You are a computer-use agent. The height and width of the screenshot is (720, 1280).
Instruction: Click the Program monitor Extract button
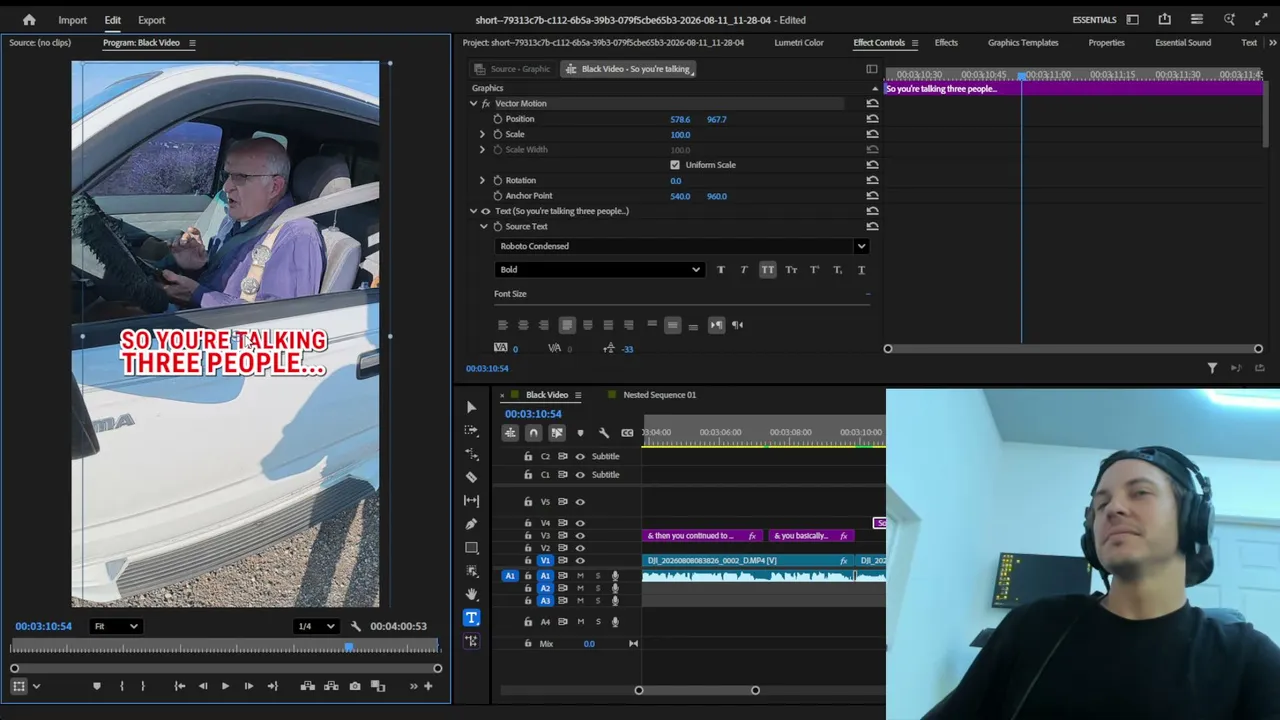[x=331, y=686]
